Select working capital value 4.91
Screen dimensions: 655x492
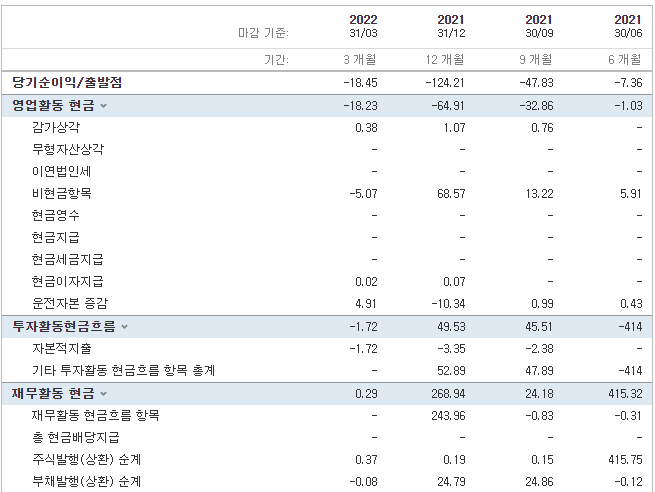[x=366, y=304]
